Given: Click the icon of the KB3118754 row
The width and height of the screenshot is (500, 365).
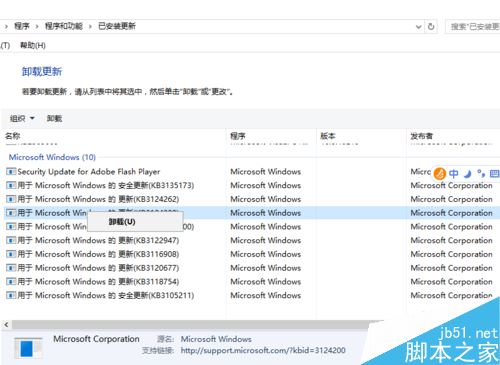Looking at the screenshot, I should point(11,282).
